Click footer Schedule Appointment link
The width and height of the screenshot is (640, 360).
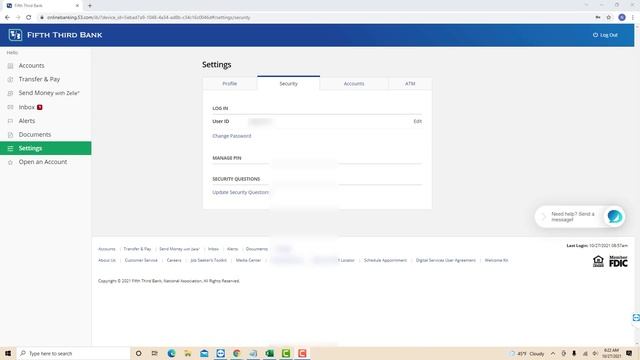click(385, 260)
